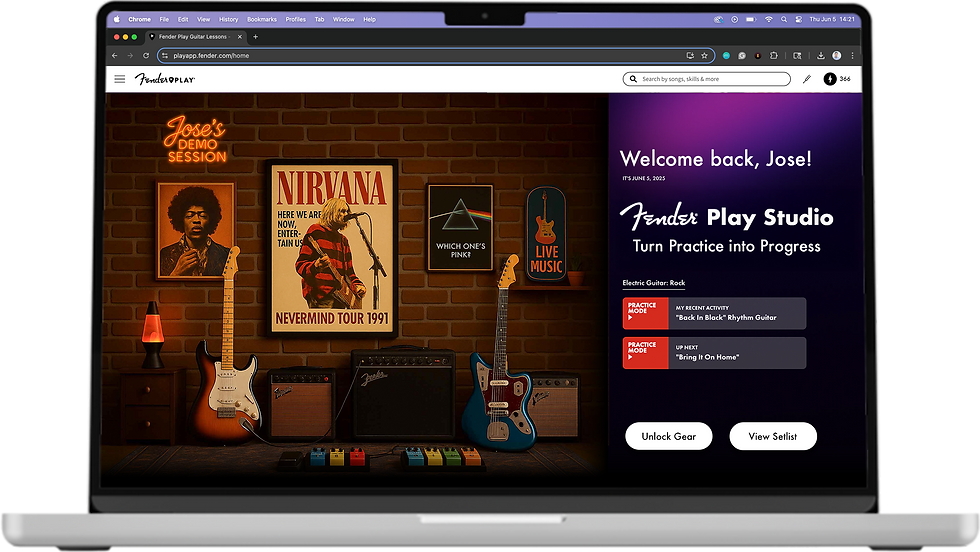Screen dimensions: 980x552
Task: Open the Fender Play hamburger menu
Action: pos(120,79)
